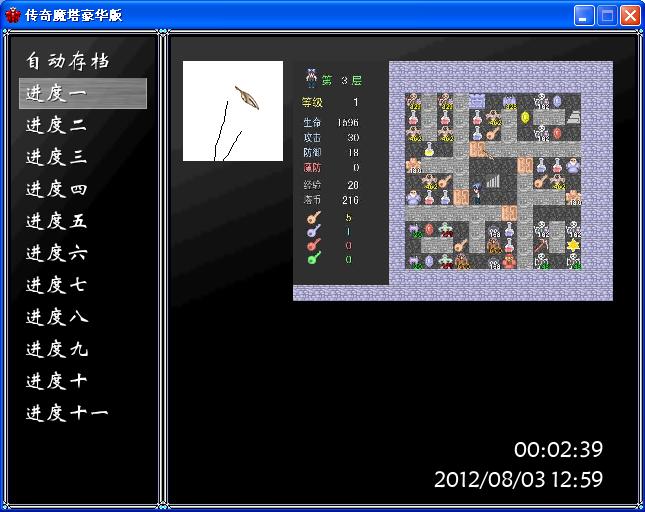Viewport: 645px width, 512px height.
Task: Select save slot 进度八
Action: [83, 317]
